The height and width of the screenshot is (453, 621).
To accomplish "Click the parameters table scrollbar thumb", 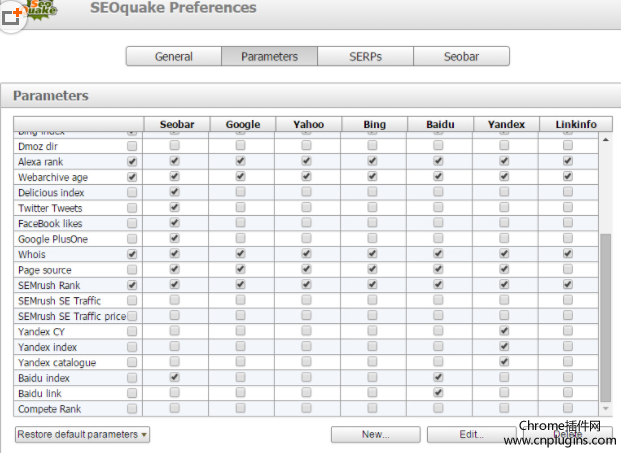I will tap(606, 318).
